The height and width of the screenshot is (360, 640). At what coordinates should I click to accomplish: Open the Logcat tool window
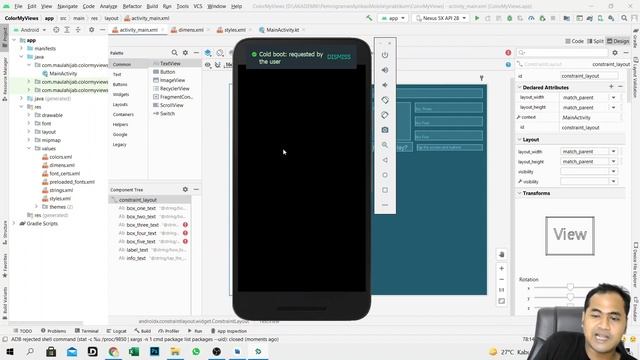[x=116, y=331]
